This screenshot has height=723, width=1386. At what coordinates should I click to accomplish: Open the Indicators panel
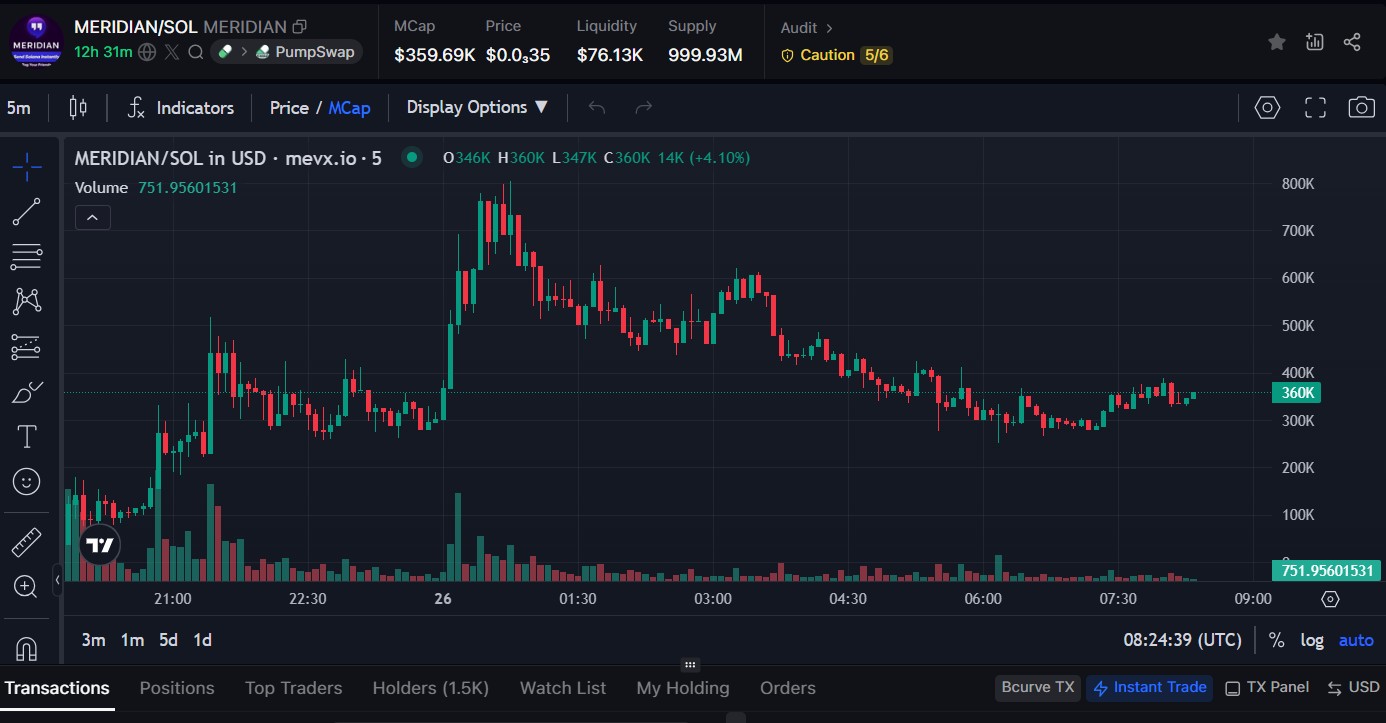[181, 108]
